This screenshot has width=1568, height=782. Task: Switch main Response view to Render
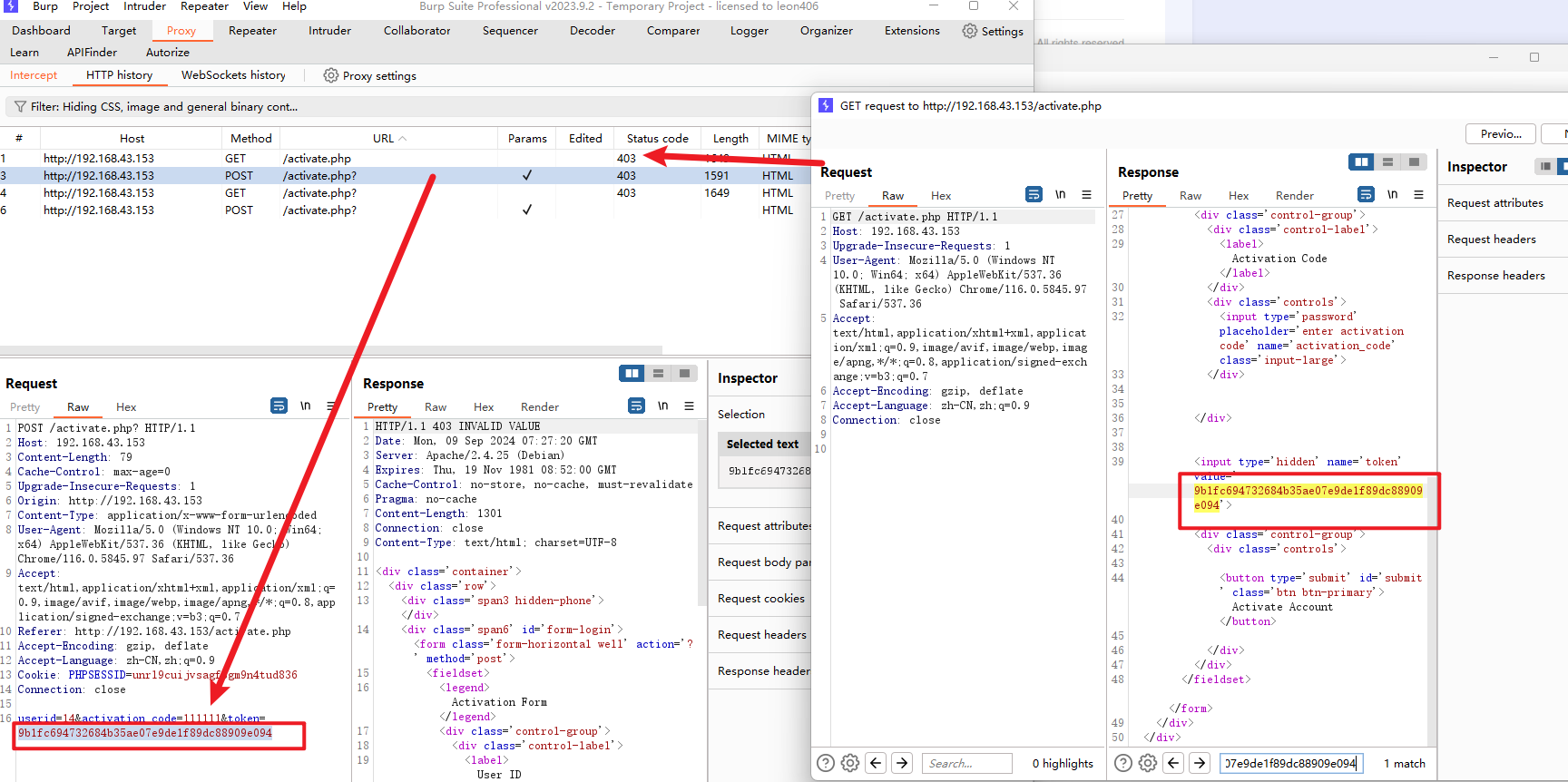[x=539, y=407]
